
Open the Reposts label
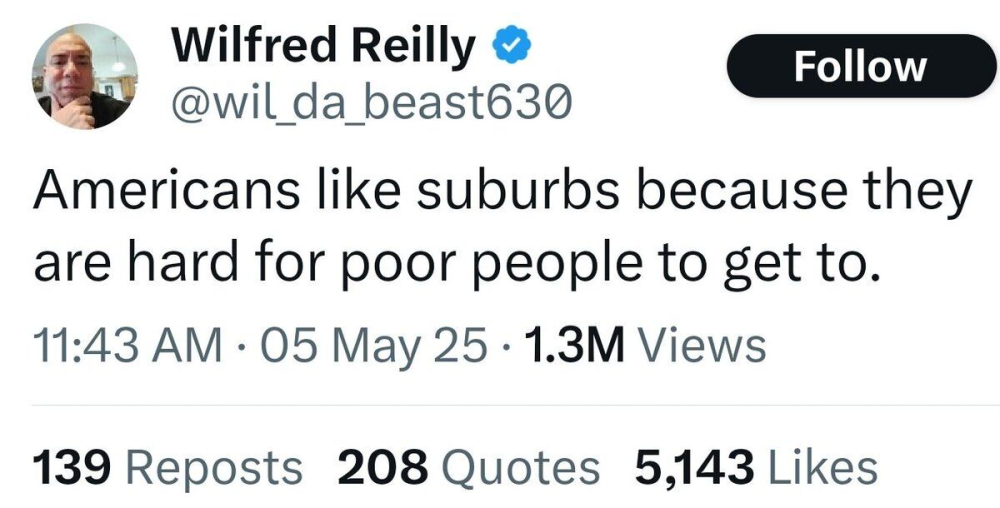click(x=213, y=467)
